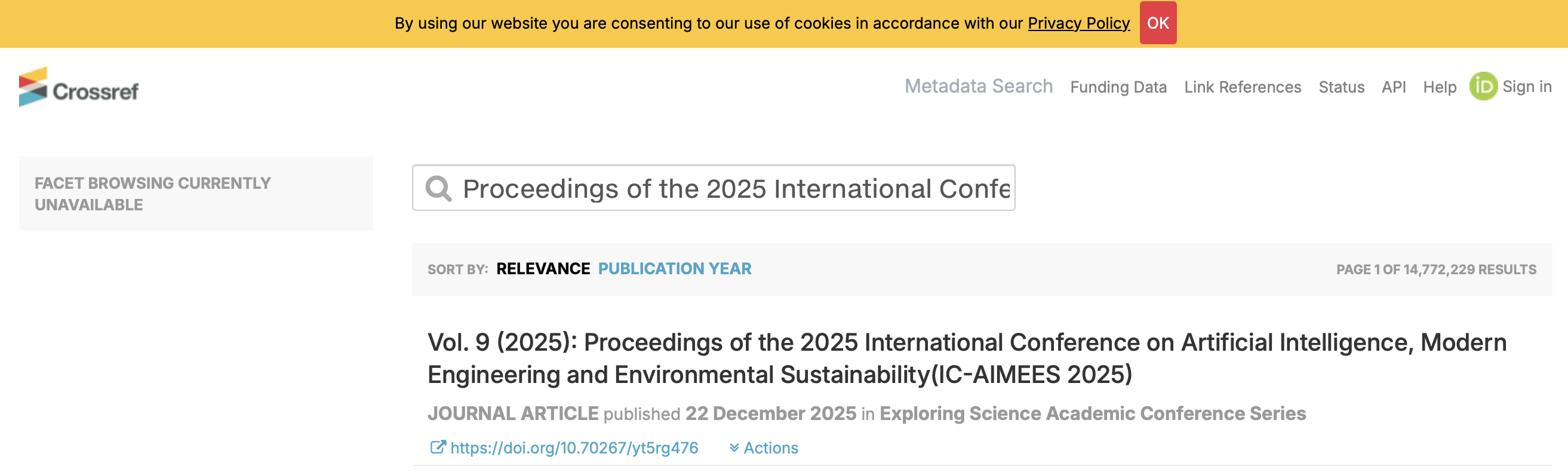The image size is (1568, 472).
Task: Go to Funding Data page
Action: click(1118, 87)
